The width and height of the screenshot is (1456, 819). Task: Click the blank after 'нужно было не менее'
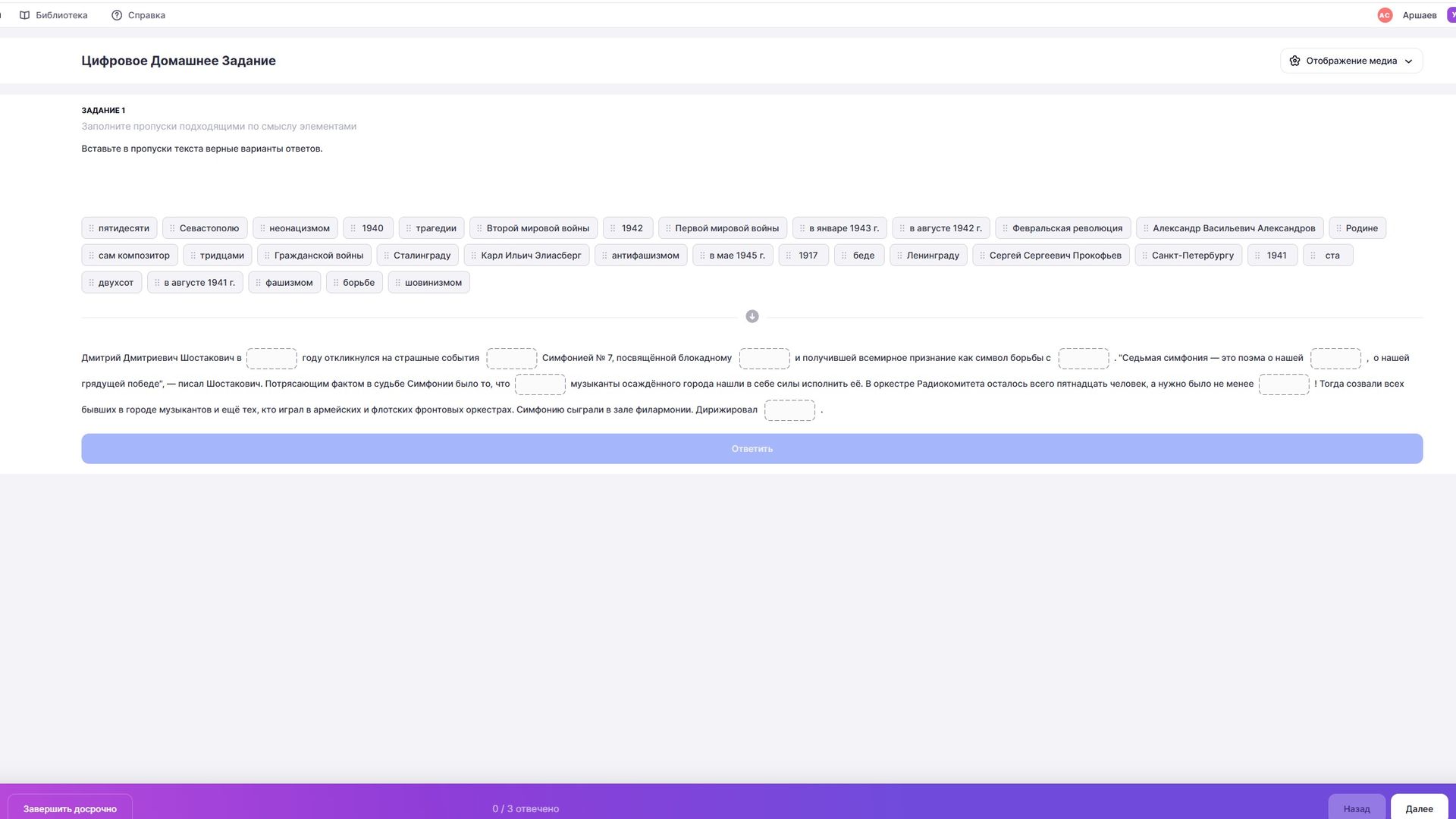tap(1284, 384)
